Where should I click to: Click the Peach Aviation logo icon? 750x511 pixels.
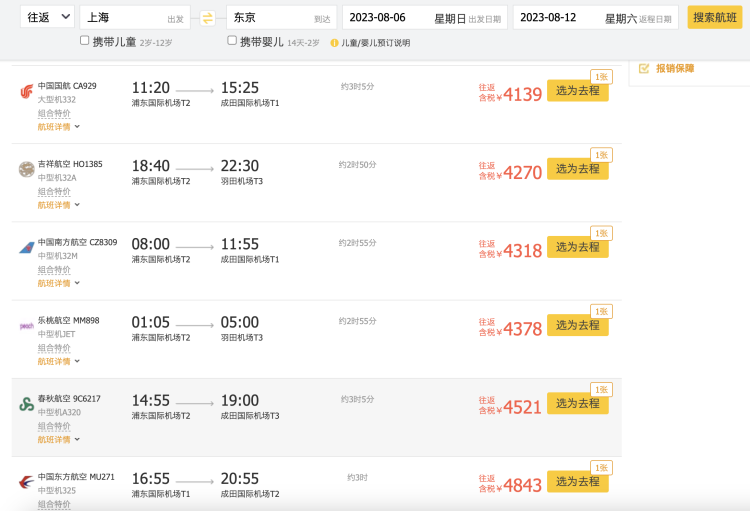(x=26, y=326)
